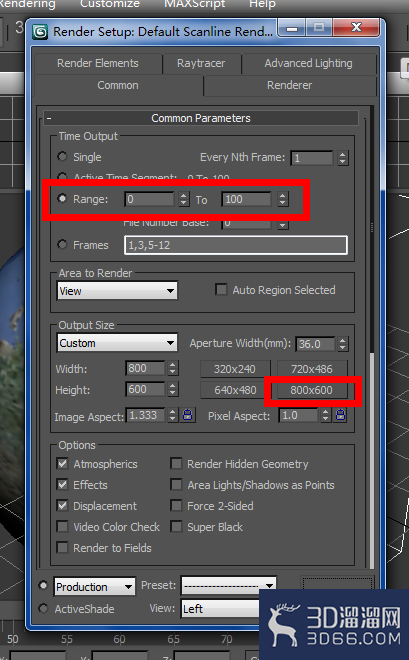This screenshot has height=660, width=409.
Task: Click the Height value field
Action: point(145,389)
